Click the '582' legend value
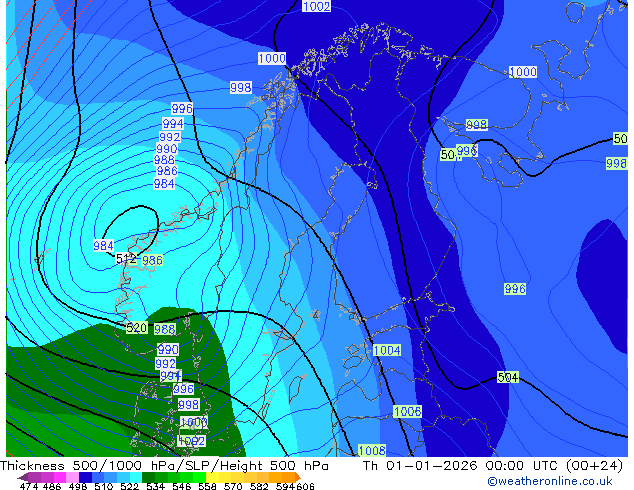 click(259, 486)
